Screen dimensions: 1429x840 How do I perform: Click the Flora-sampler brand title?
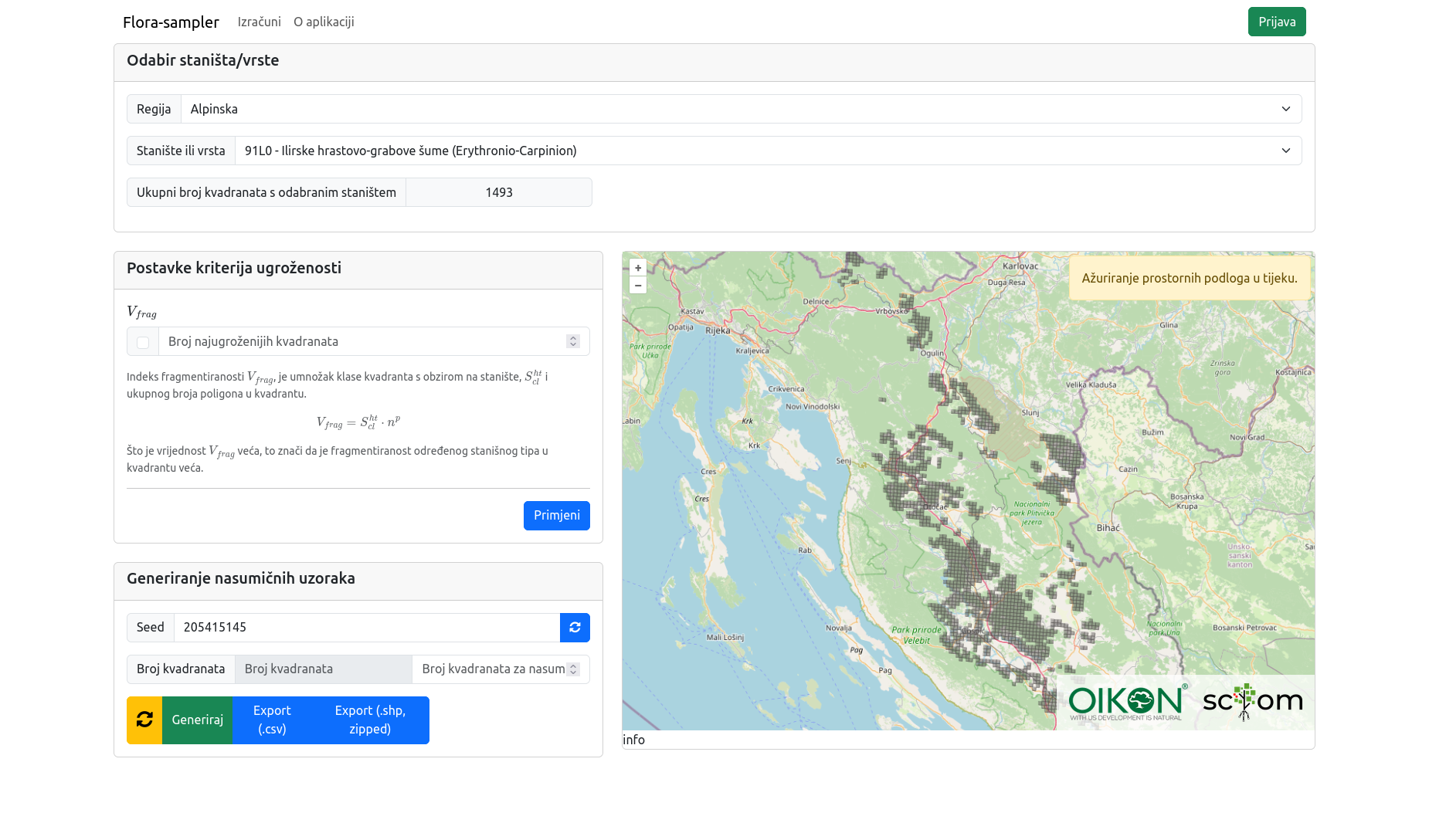click(x=171, y=22)
